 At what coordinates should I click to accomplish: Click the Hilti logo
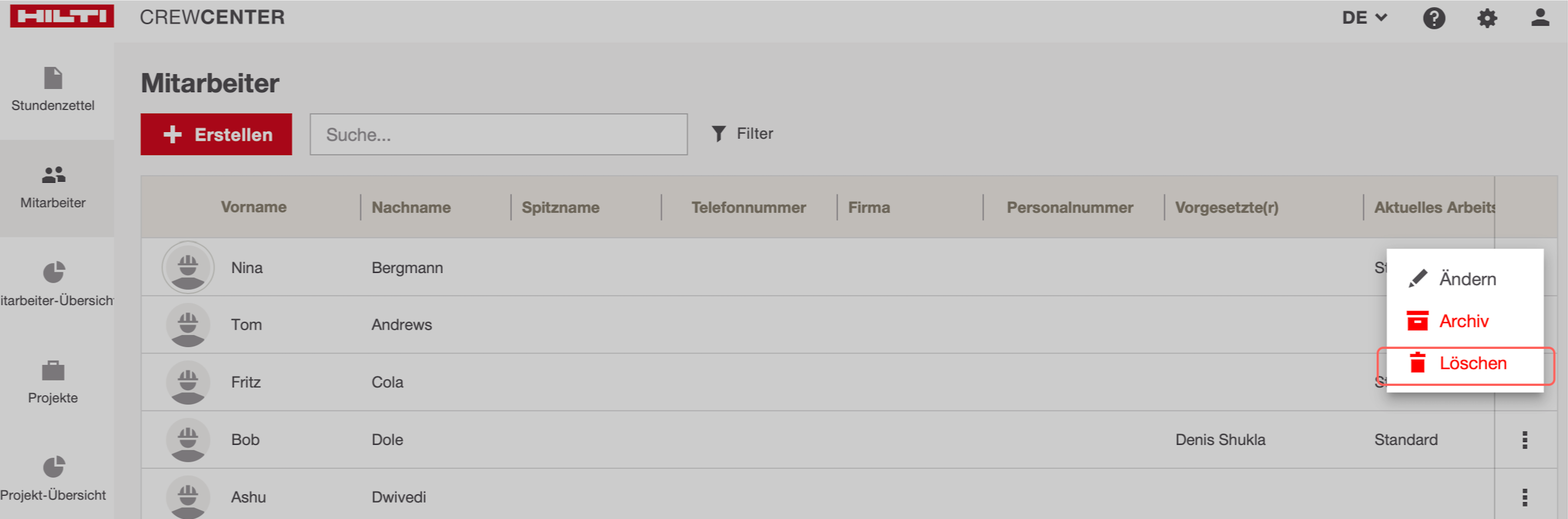(x=62, y=16)
